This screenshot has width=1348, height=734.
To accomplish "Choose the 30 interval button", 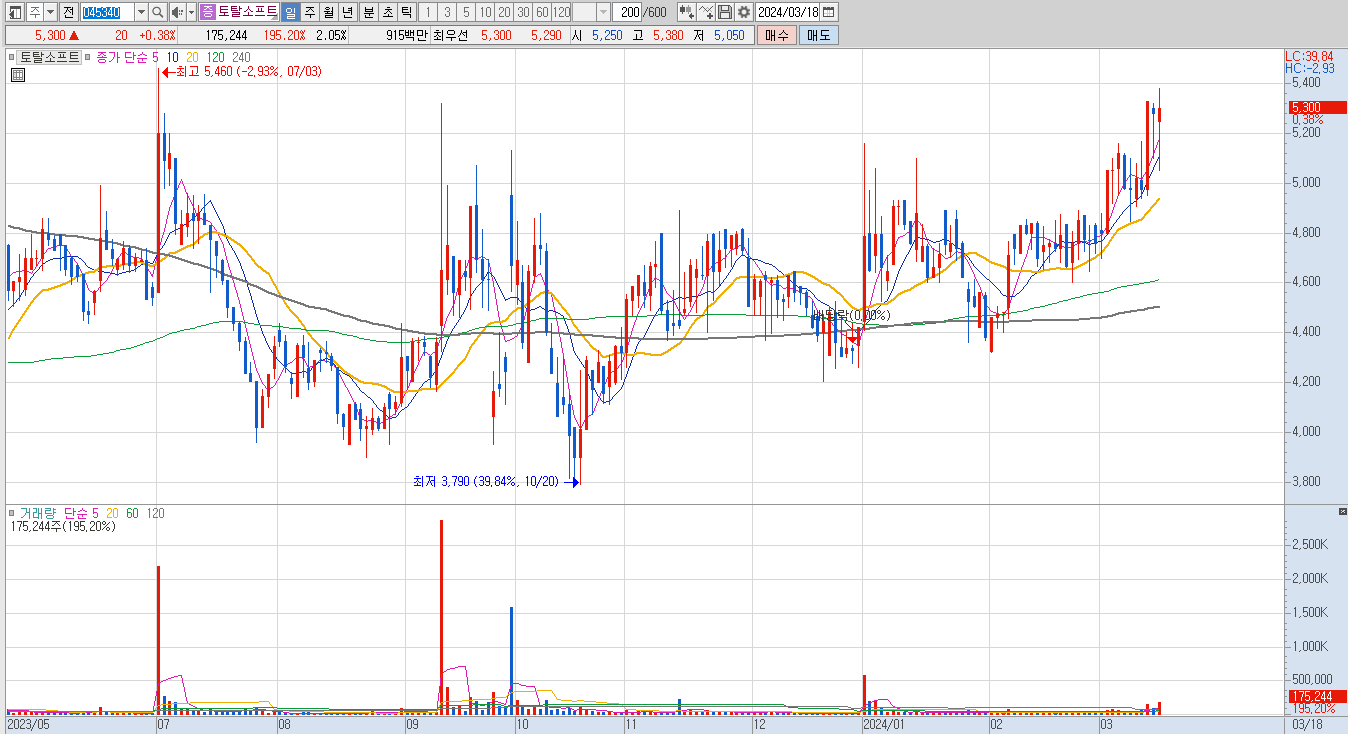I will point(523,12).
